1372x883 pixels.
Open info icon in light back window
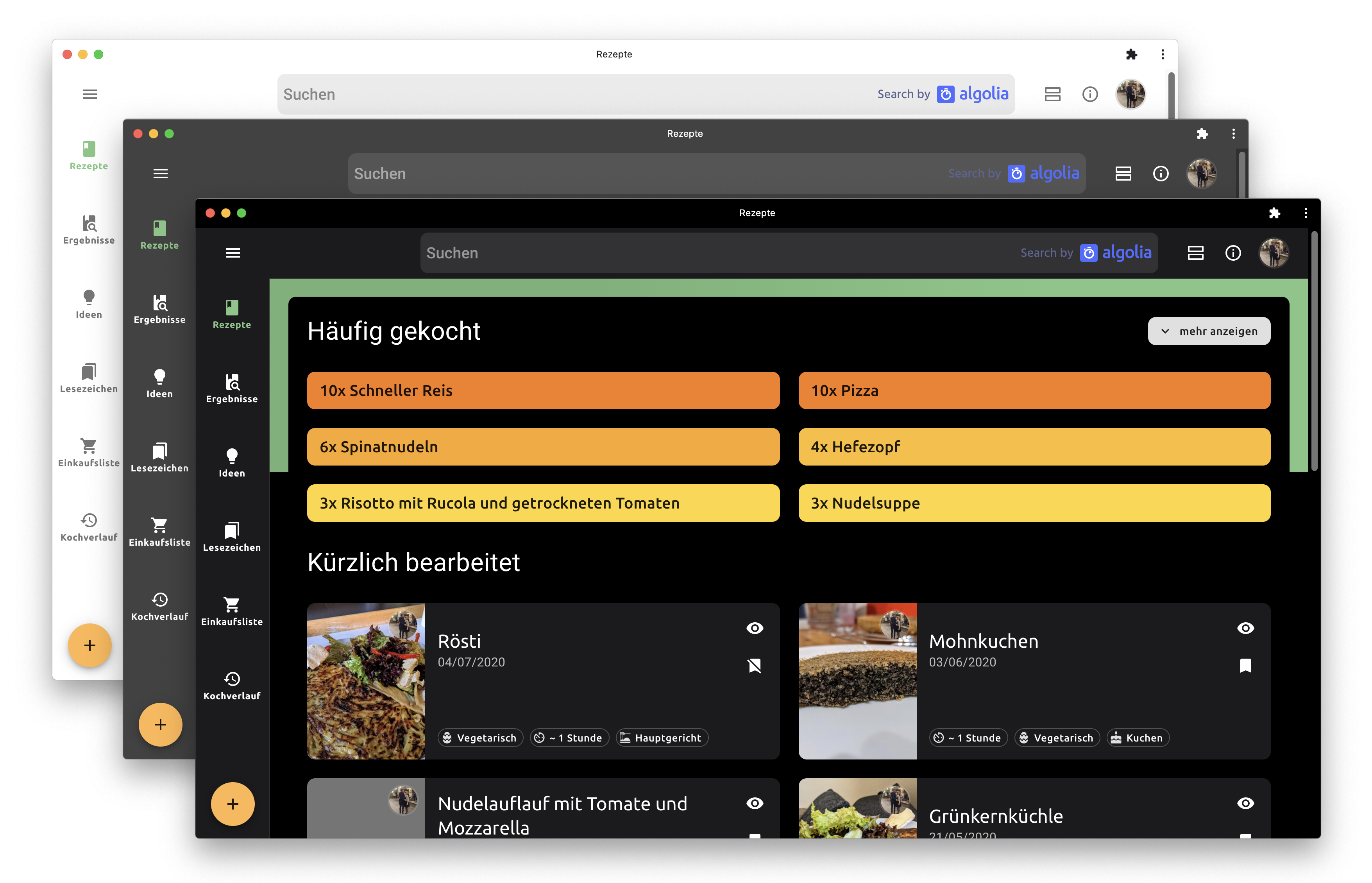pos(1090,94)
